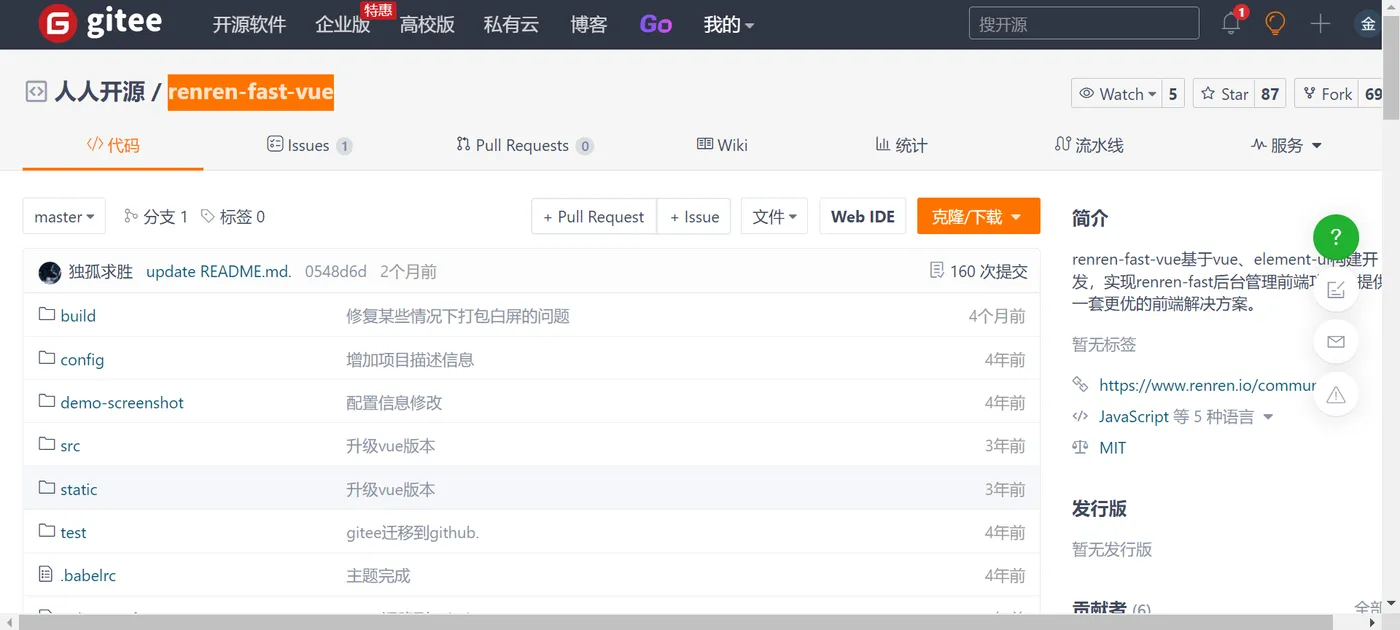Switch to the Wiki tab

[x=722, y=145]
